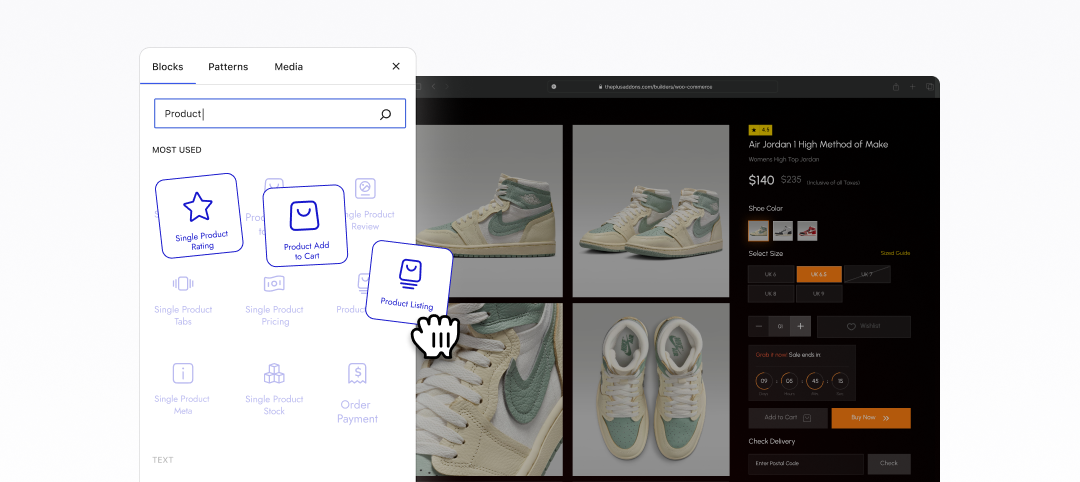This screenshot has height=482, width=1080.
Task: Click the "Womens High Top Jordan" subtitle
Action: pyautogui.click(x=784, y=160)
